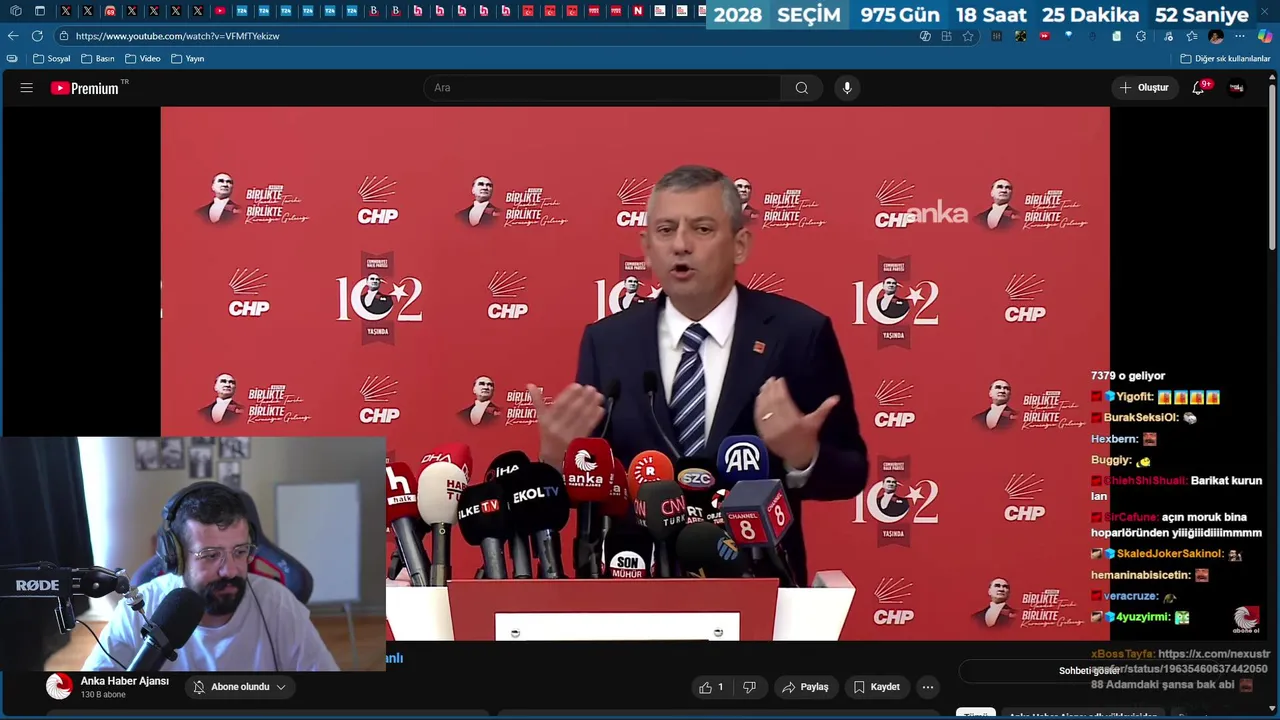This screenshot has width=1280, height=720.
Task: Open the tab actions vertical tabs icon
Action: (x=40, y=11)
